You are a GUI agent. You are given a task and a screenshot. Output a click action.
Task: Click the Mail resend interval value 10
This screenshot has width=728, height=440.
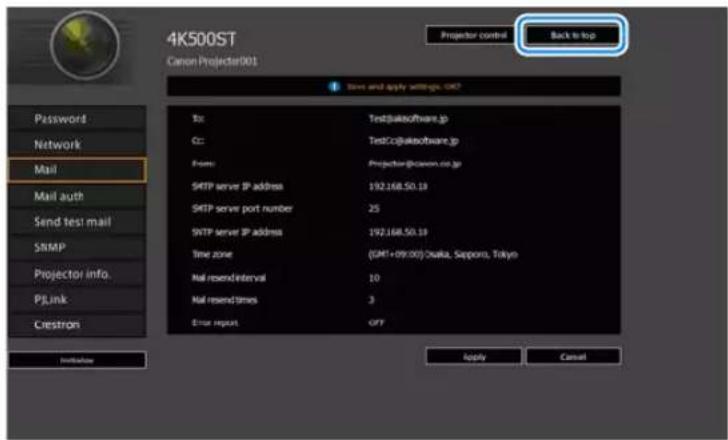click(x=374, y=278)
